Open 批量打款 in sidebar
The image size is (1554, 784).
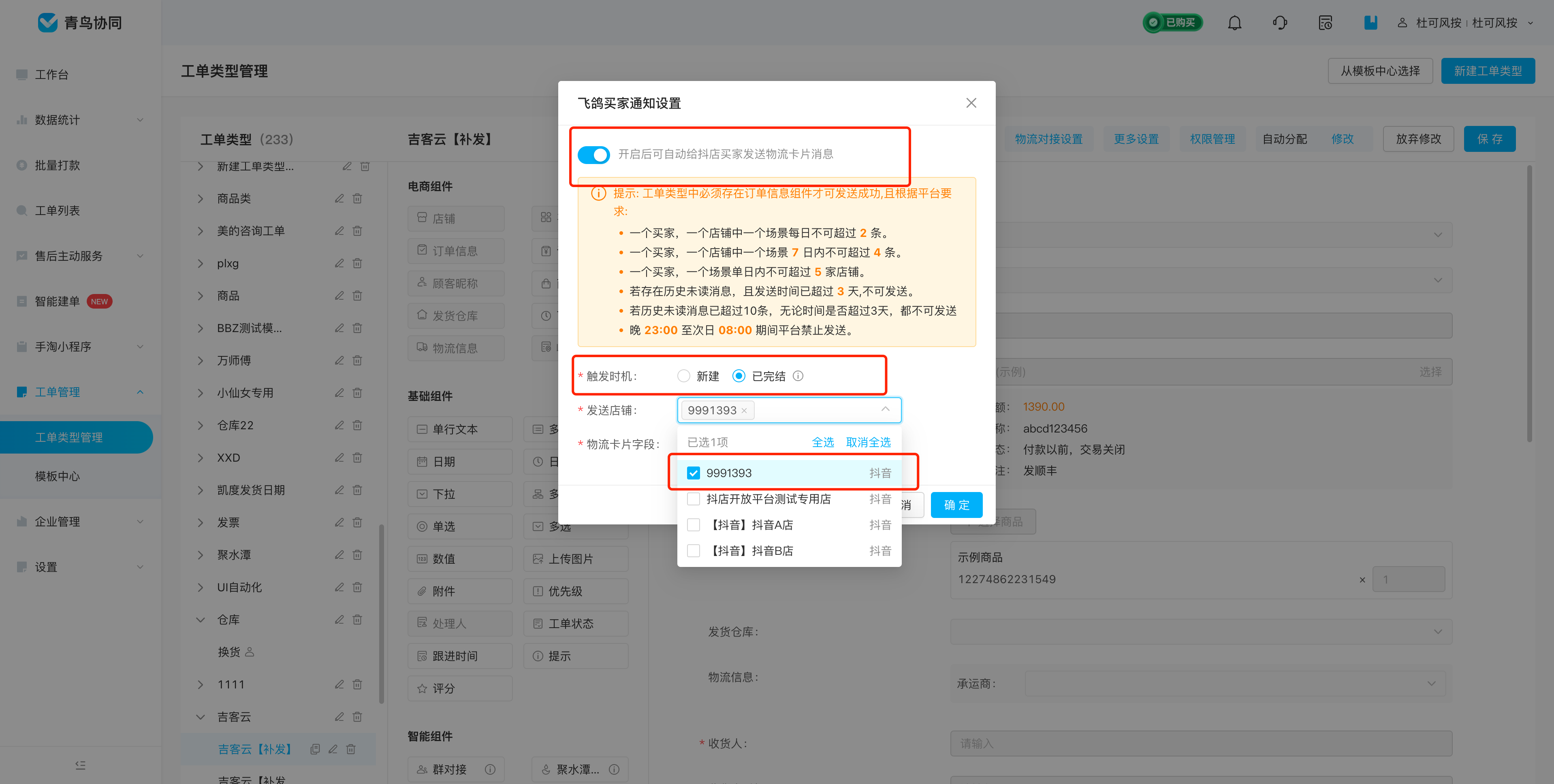pos(57,165)
